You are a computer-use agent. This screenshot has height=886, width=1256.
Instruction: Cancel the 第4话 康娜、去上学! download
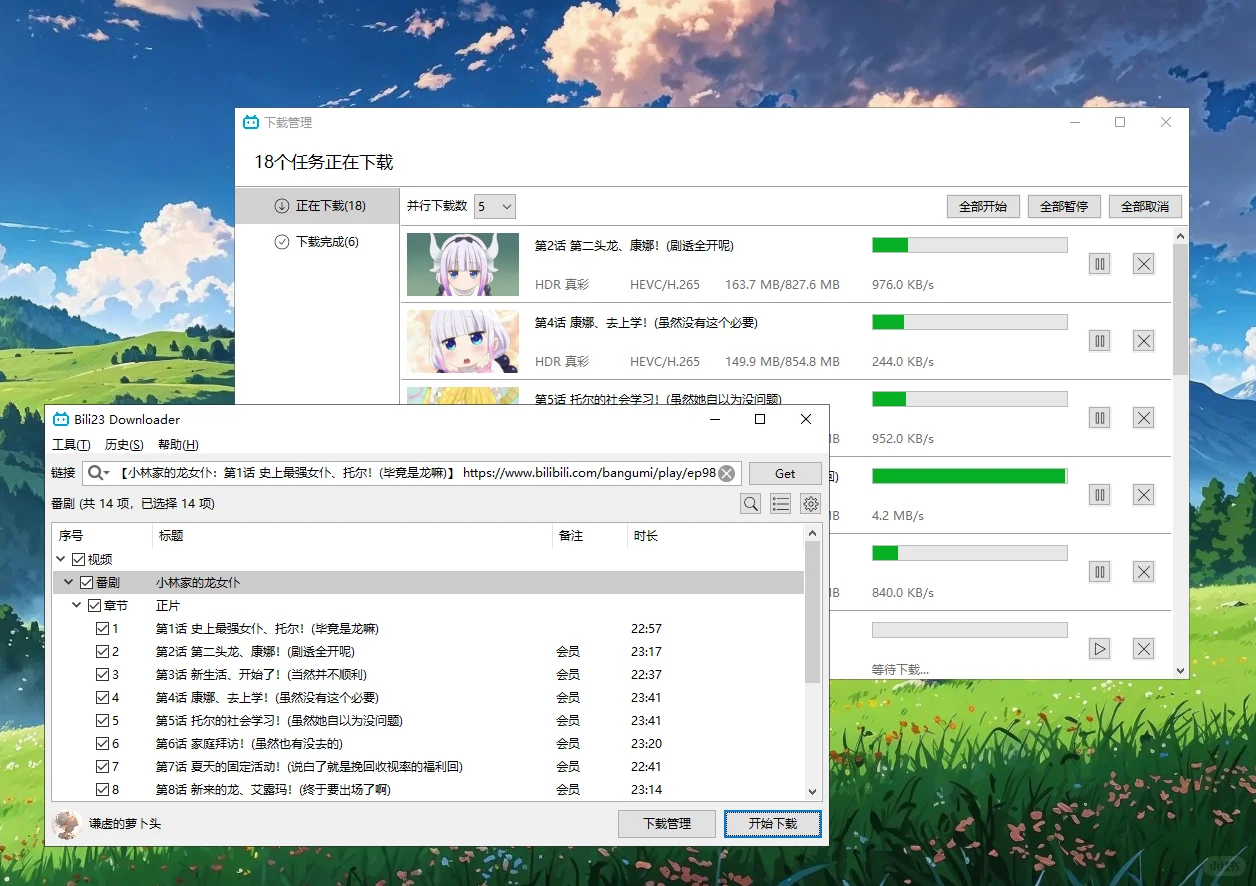point(1143,340)
